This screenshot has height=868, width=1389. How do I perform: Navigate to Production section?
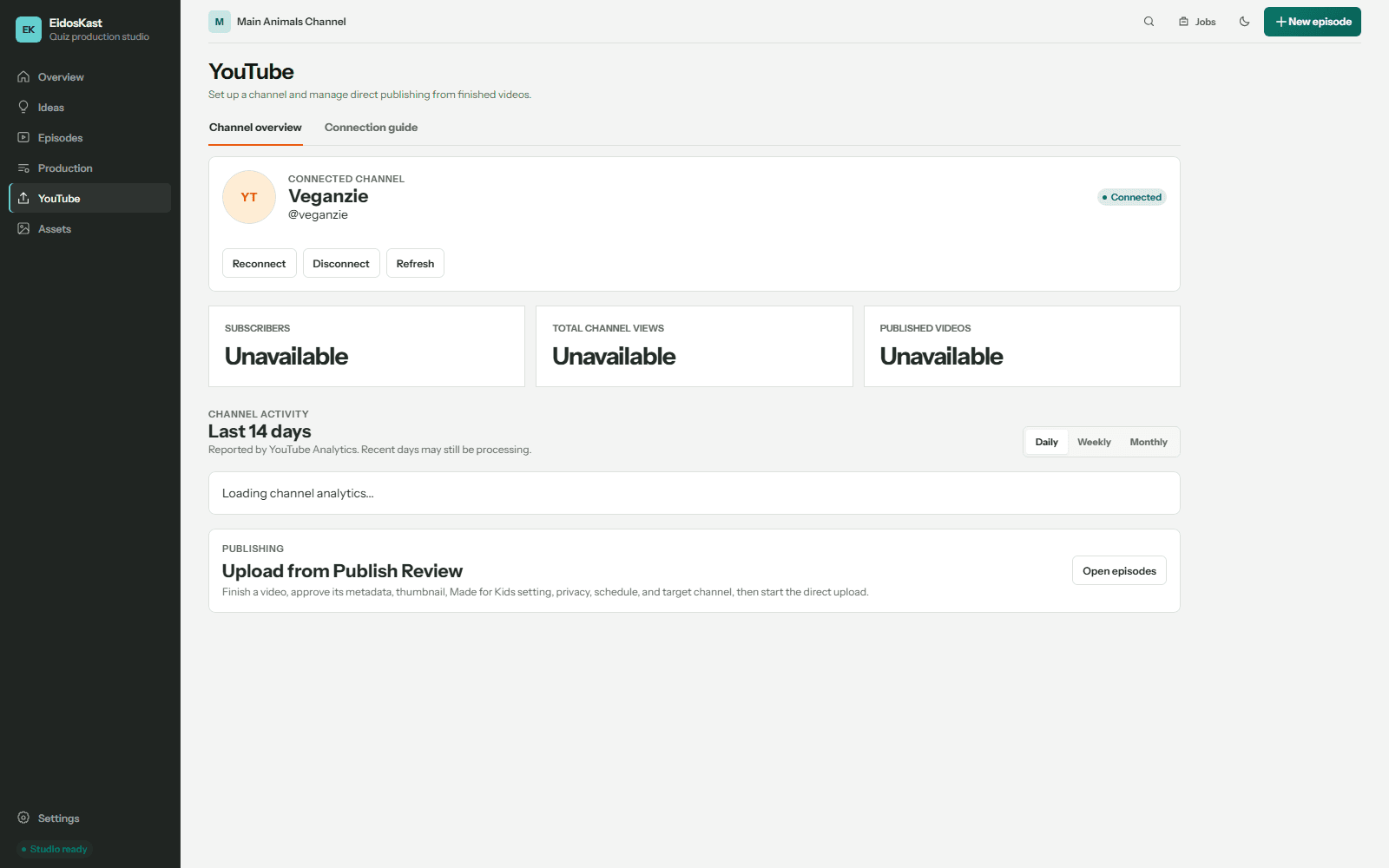[90, 168]
